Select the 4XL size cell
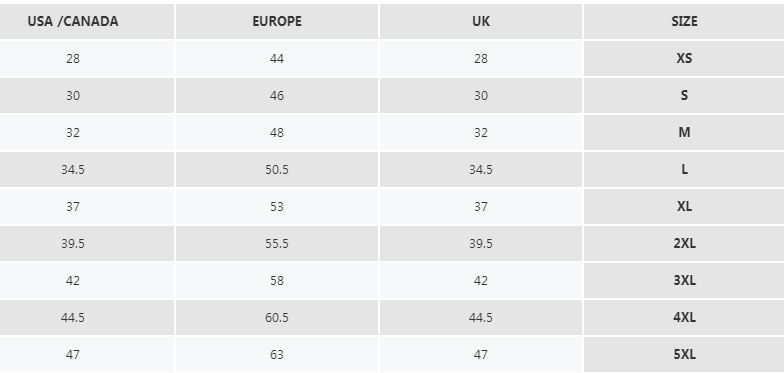This screenshot has width=784, height=373. click(x=684, y=318)
